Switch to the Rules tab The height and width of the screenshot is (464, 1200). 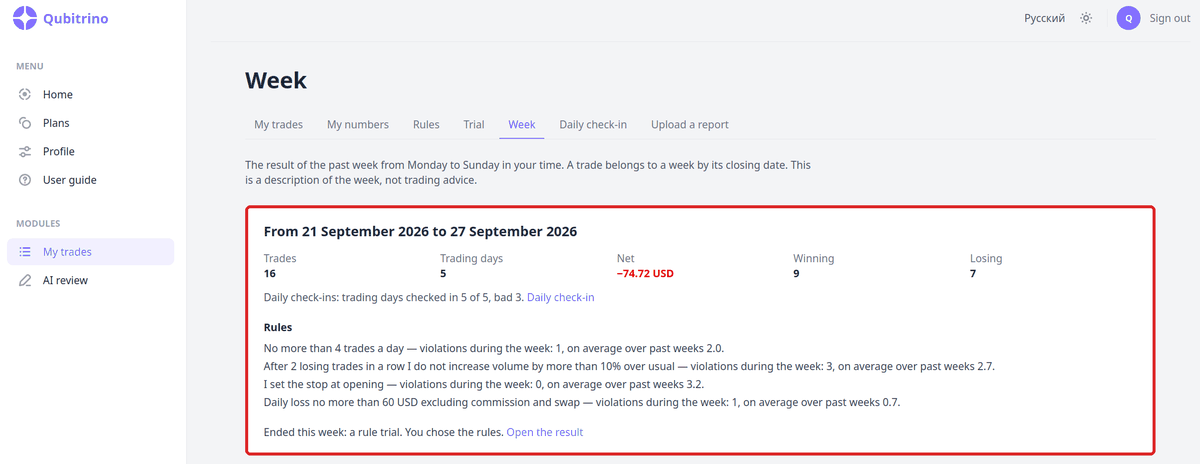coord(426,125)
